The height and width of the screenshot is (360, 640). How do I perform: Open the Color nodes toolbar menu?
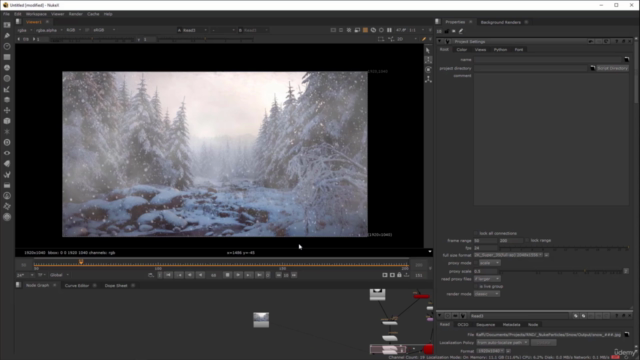pos(7,68)
